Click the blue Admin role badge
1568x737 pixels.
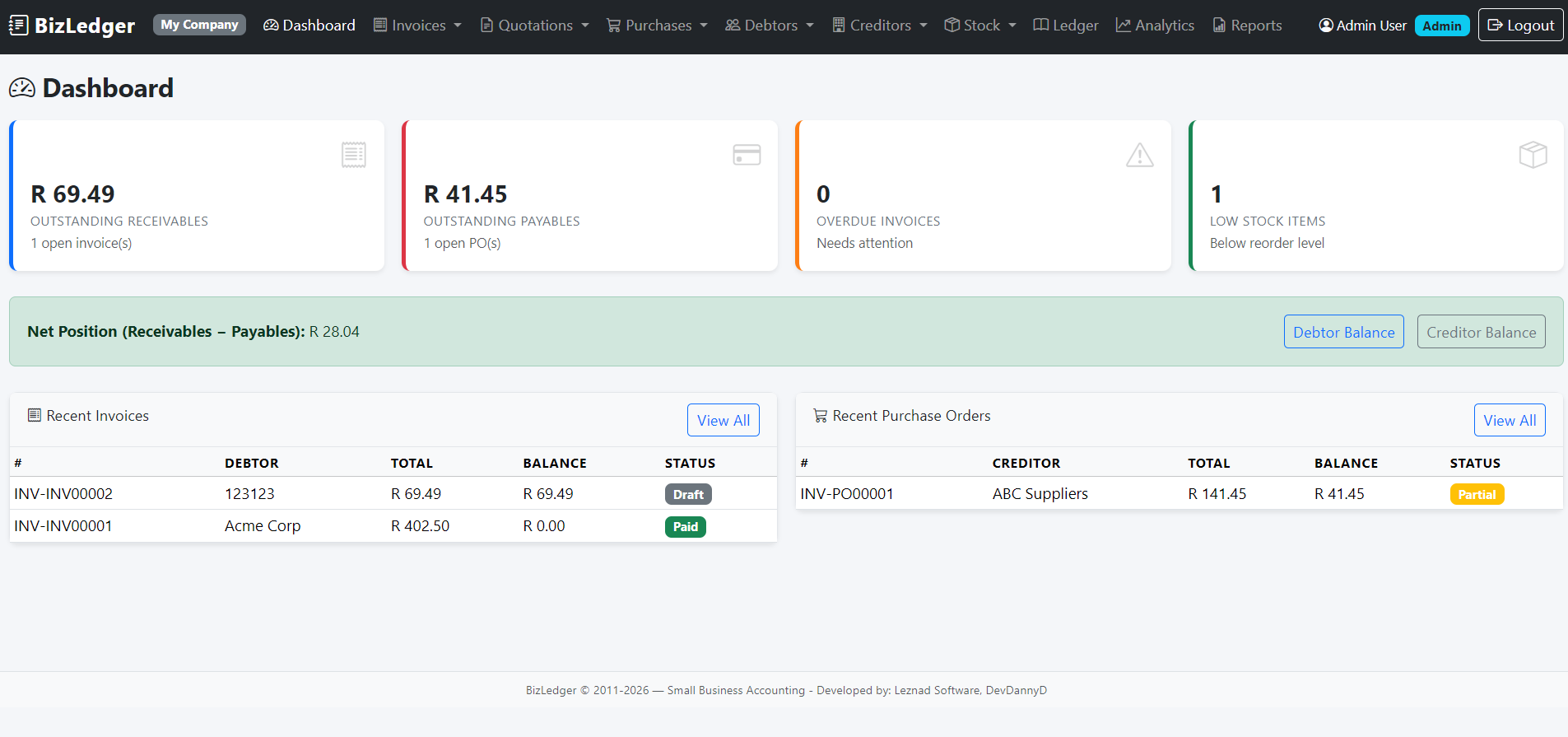pos(1442,26)
